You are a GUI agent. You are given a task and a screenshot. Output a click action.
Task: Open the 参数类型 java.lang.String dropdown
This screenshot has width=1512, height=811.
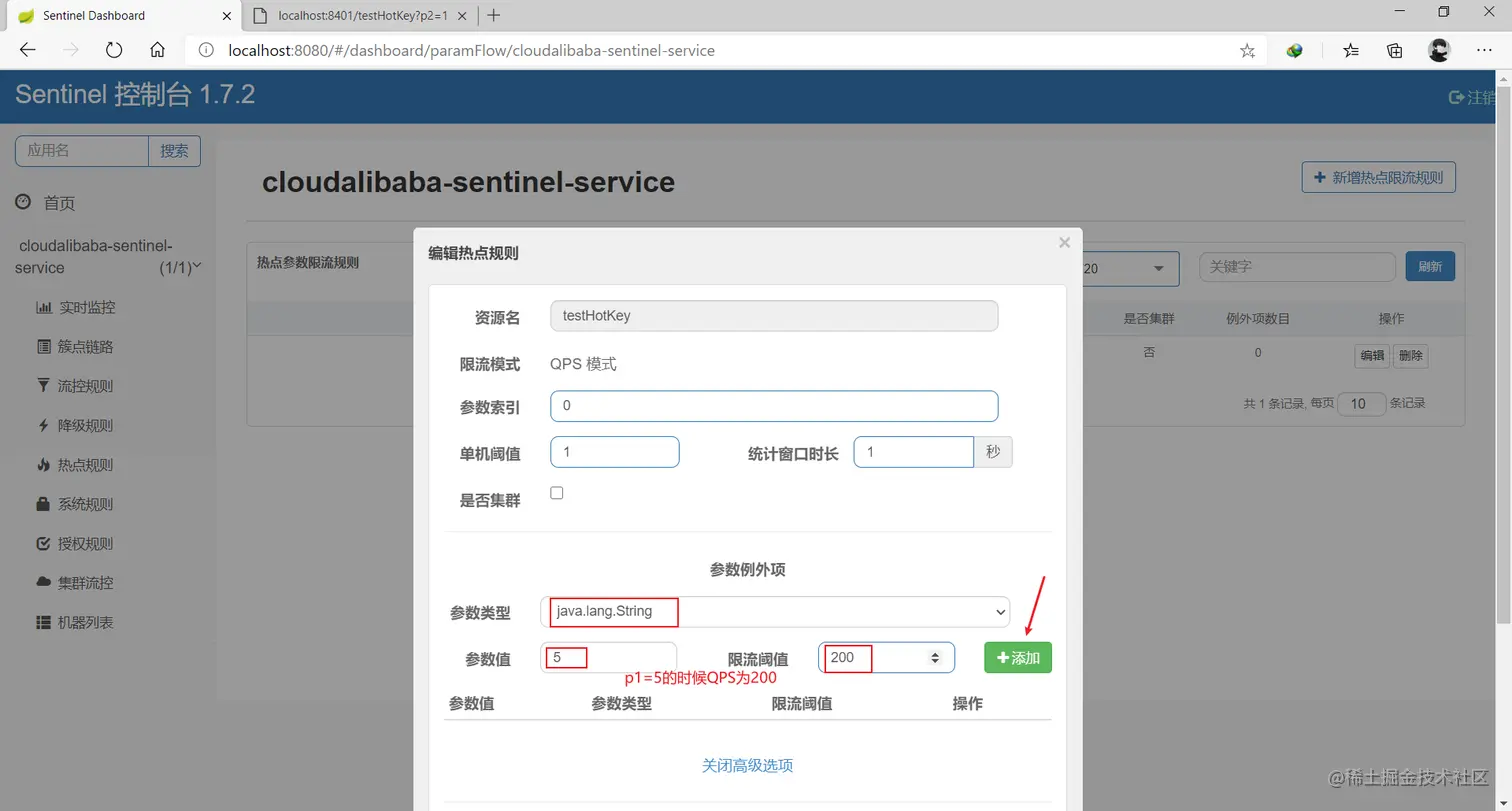(x=775, y=611)
